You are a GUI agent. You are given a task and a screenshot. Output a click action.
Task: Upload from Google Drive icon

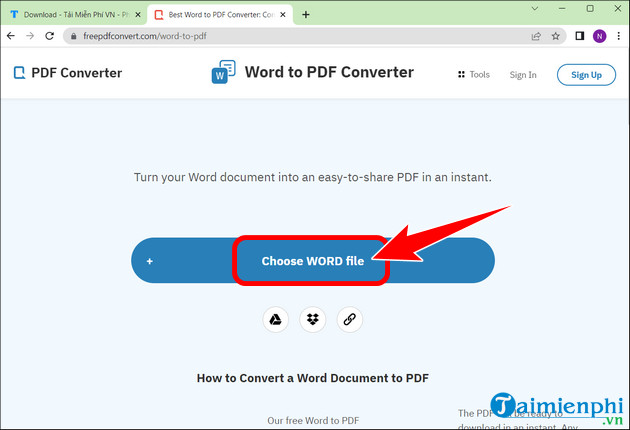pos(275,320)
